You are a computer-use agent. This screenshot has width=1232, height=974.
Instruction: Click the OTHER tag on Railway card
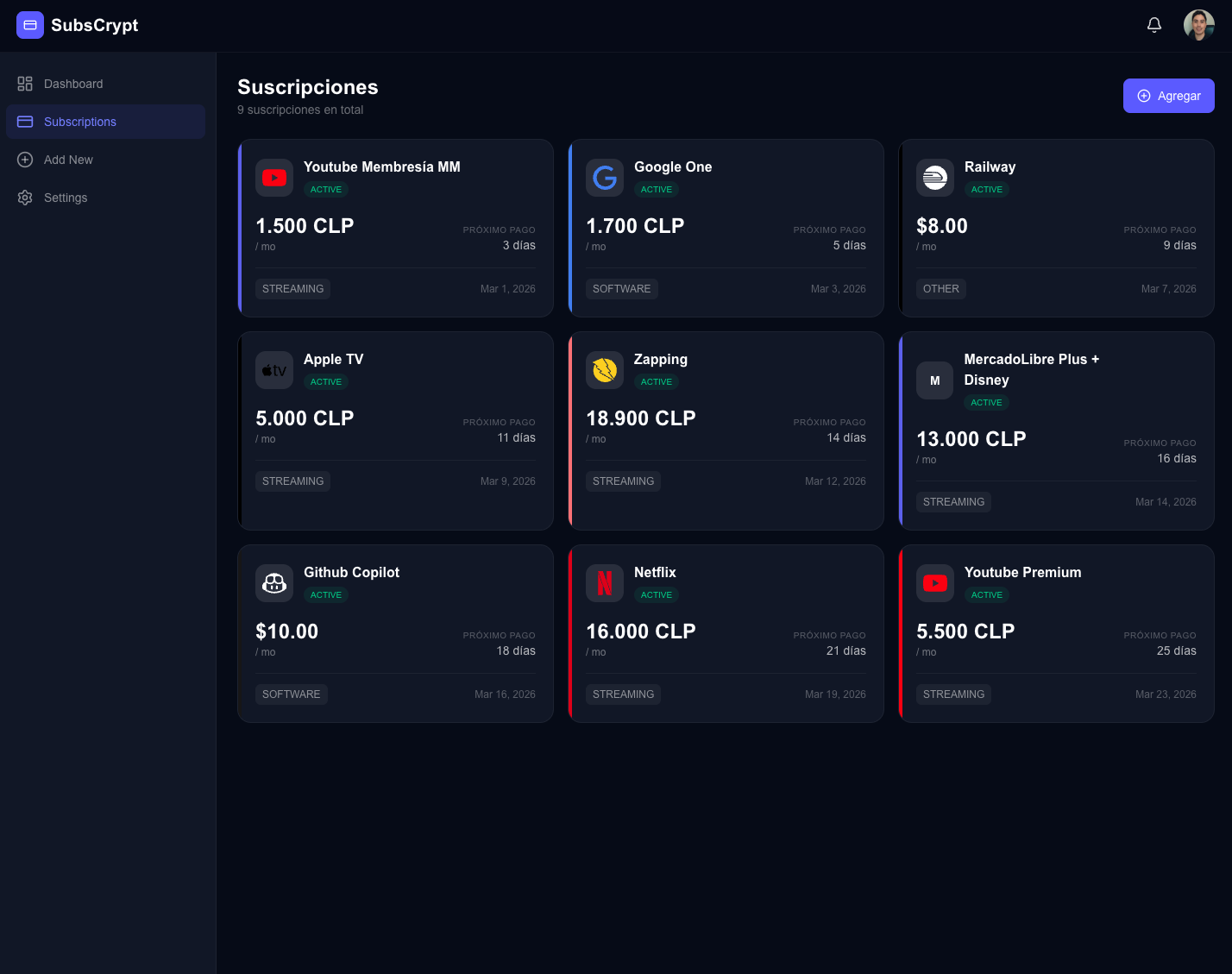click(940, 289)
